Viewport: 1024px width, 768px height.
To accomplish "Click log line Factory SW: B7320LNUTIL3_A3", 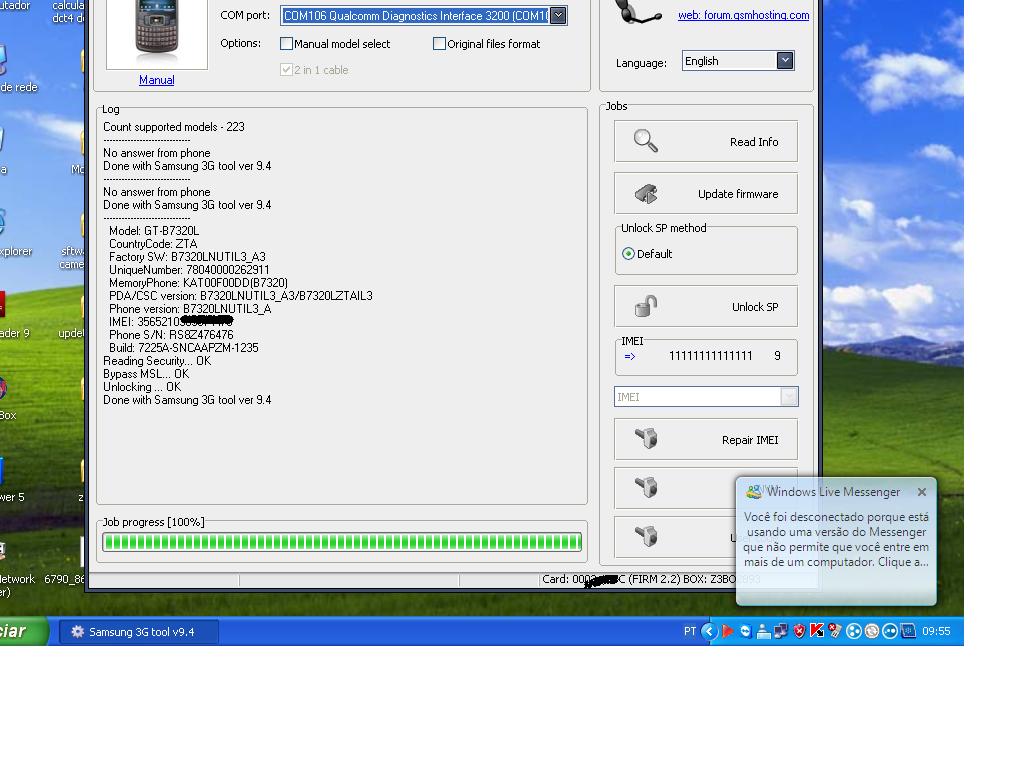I will (x=187, y=257).
